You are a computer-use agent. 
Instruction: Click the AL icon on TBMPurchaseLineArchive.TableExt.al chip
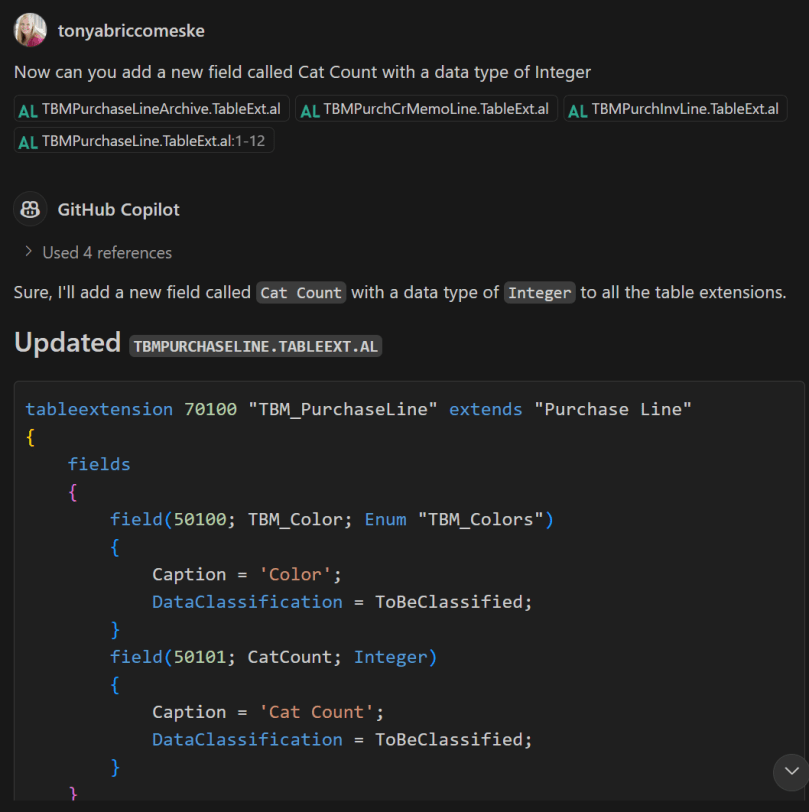tap(26, 109)
